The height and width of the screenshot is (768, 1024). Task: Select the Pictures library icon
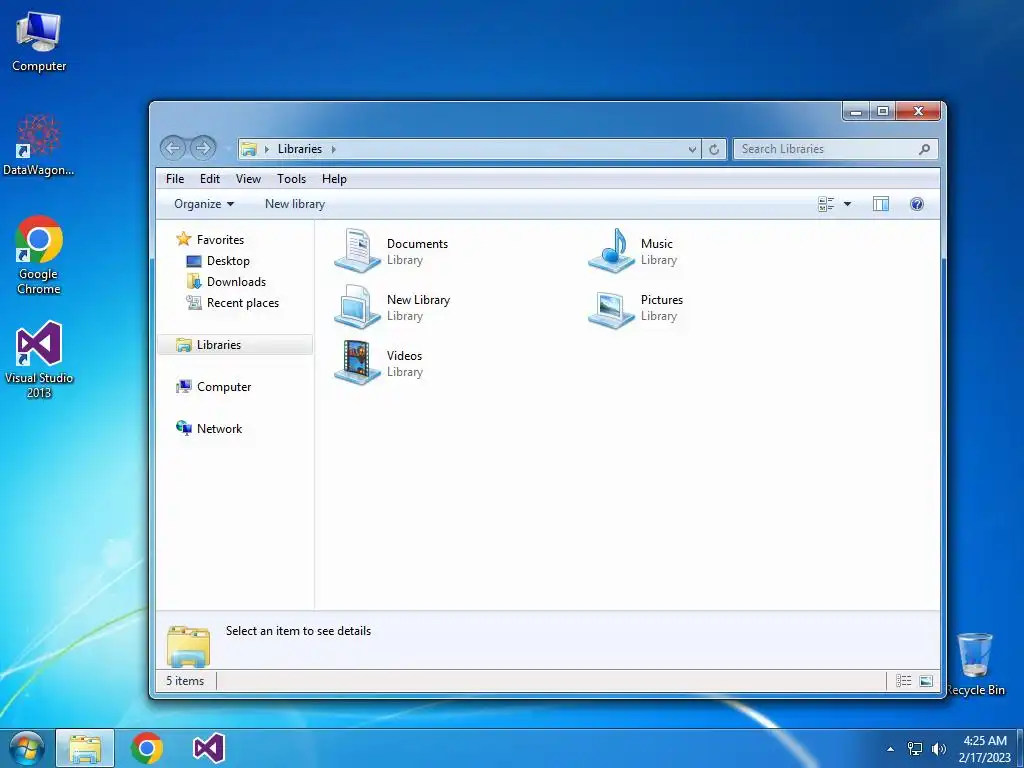[x=611, y=310]
